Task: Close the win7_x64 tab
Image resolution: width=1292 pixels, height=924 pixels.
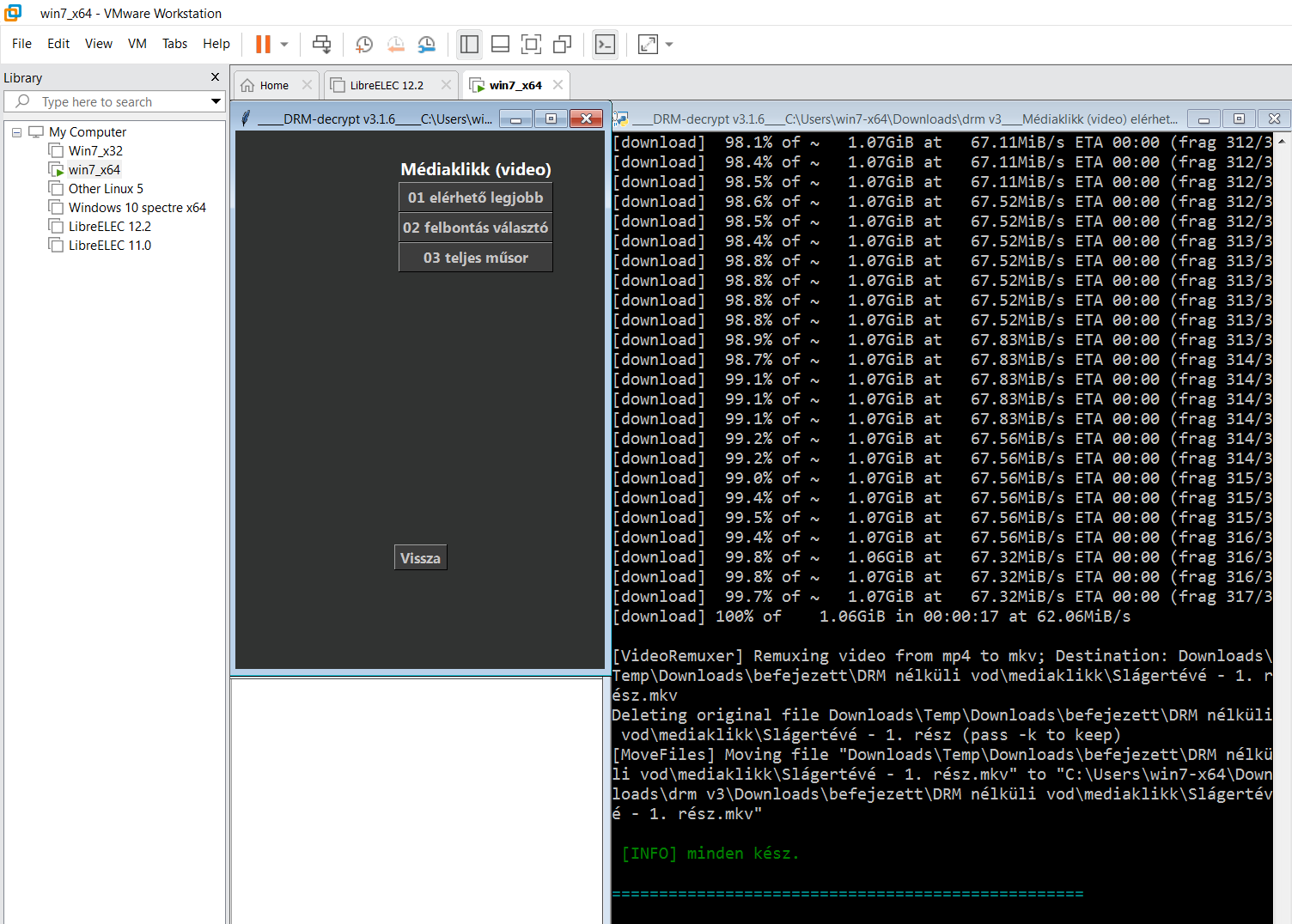Action: [558, 85]
